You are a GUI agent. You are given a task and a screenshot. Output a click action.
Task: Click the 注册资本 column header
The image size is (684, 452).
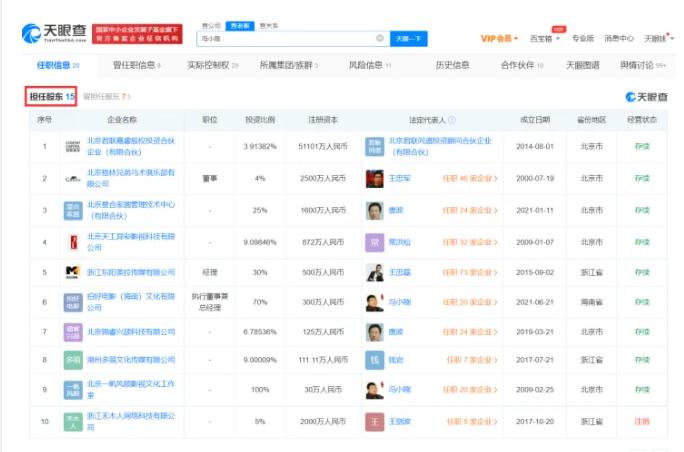point(323,120)
